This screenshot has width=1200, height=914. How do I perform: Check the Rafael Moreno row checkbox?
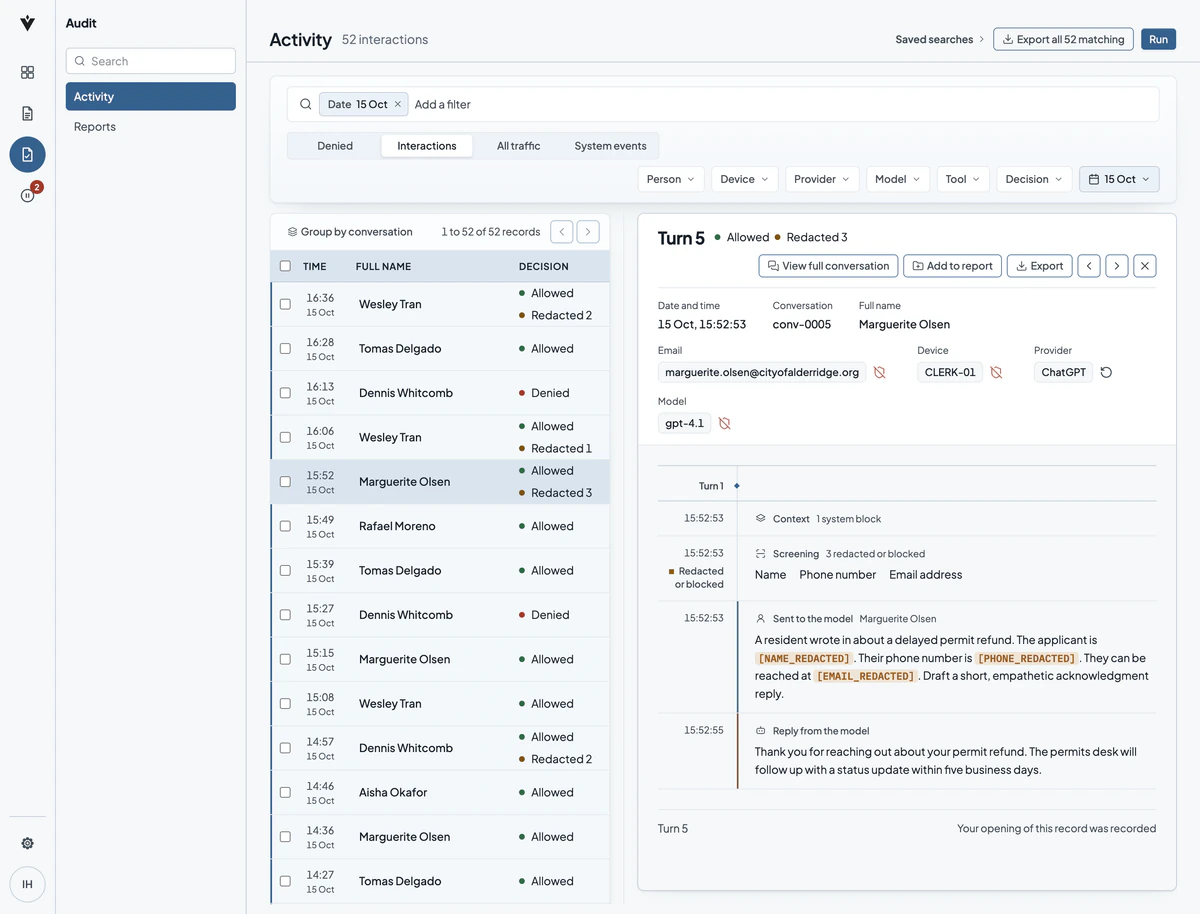pyautogui.click(x=285, y=526)
